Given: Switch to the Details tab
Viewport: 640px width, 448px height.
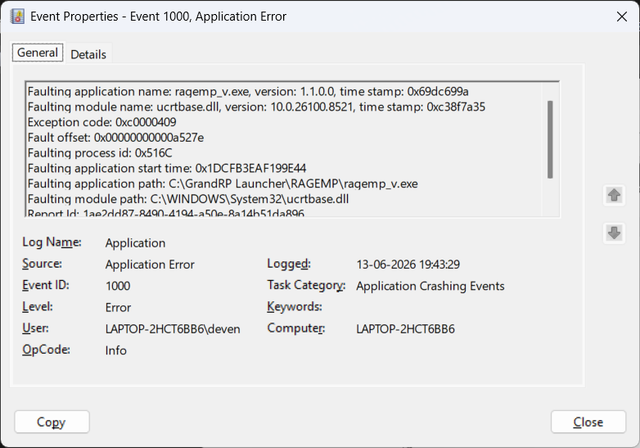Looking at the screenshot, I should click(88, 54).
